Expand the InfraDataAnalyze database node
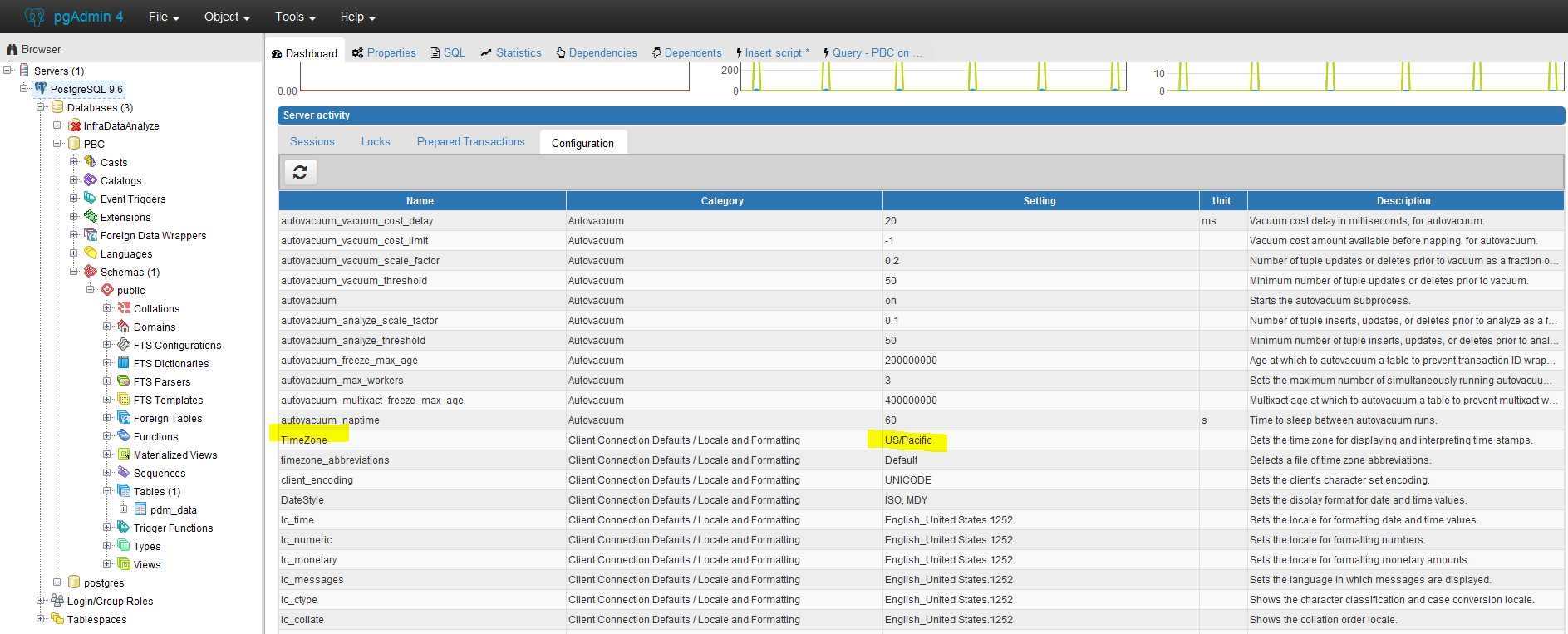The width and height of the screenshot is (1568, 634). click(57, 125)
